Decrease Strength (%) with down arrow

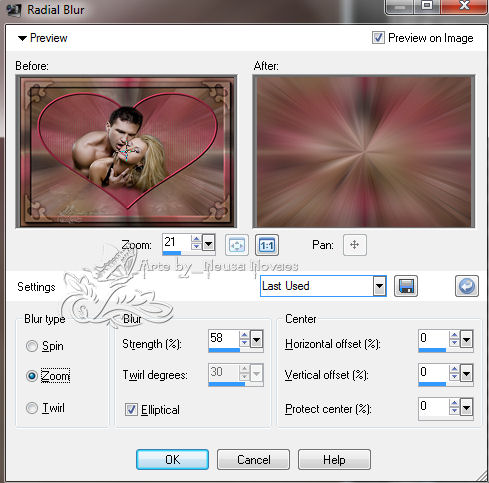244,343
